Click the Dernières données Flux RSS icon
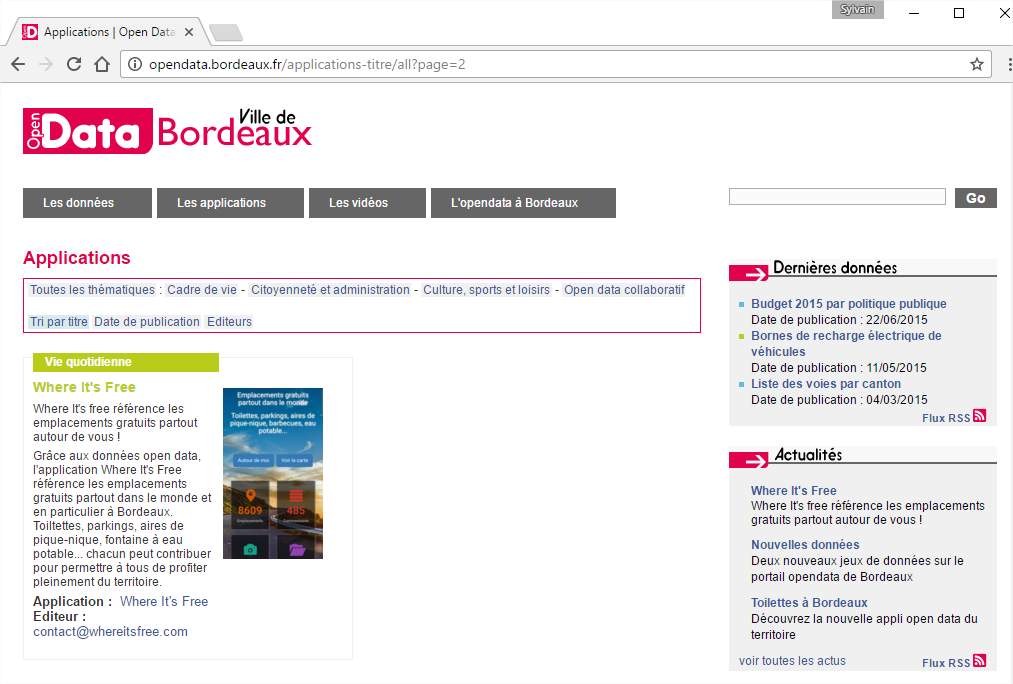This screenshot has height=684, width=1013. click(x=979, y=415)
